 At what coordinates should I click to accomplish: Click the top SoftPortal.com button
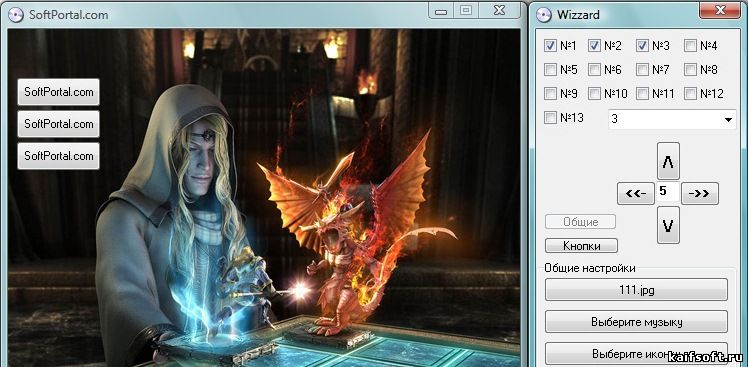[x=59, y=92]
